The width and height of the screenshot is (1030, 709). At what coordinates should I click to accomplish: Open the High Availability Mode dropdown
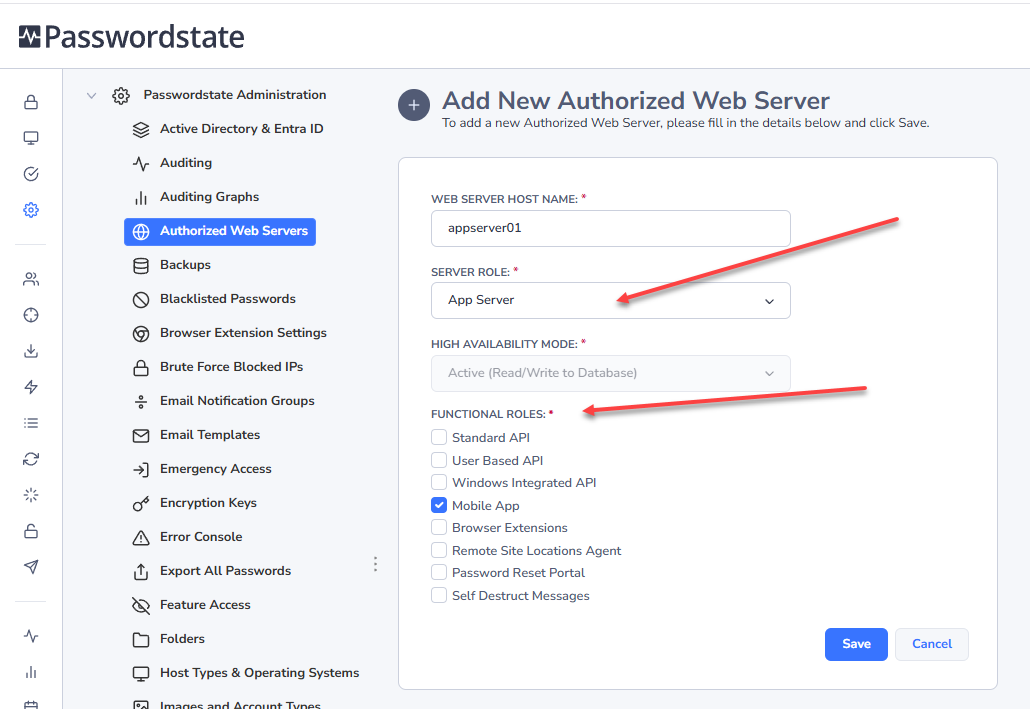610,373
